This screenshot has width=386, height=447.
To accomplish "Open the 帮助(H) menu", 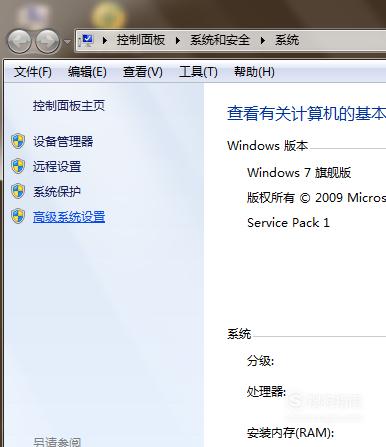I will point(254,72).
